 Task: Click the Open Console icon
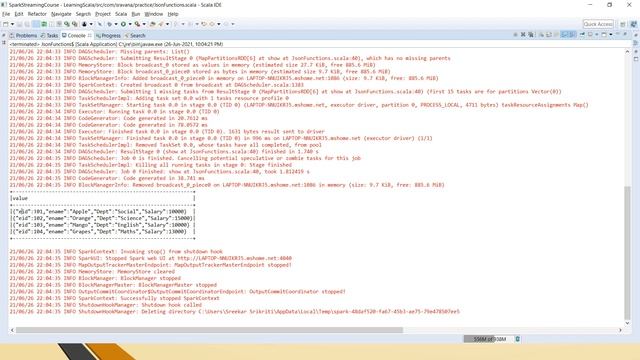point(604,35)
